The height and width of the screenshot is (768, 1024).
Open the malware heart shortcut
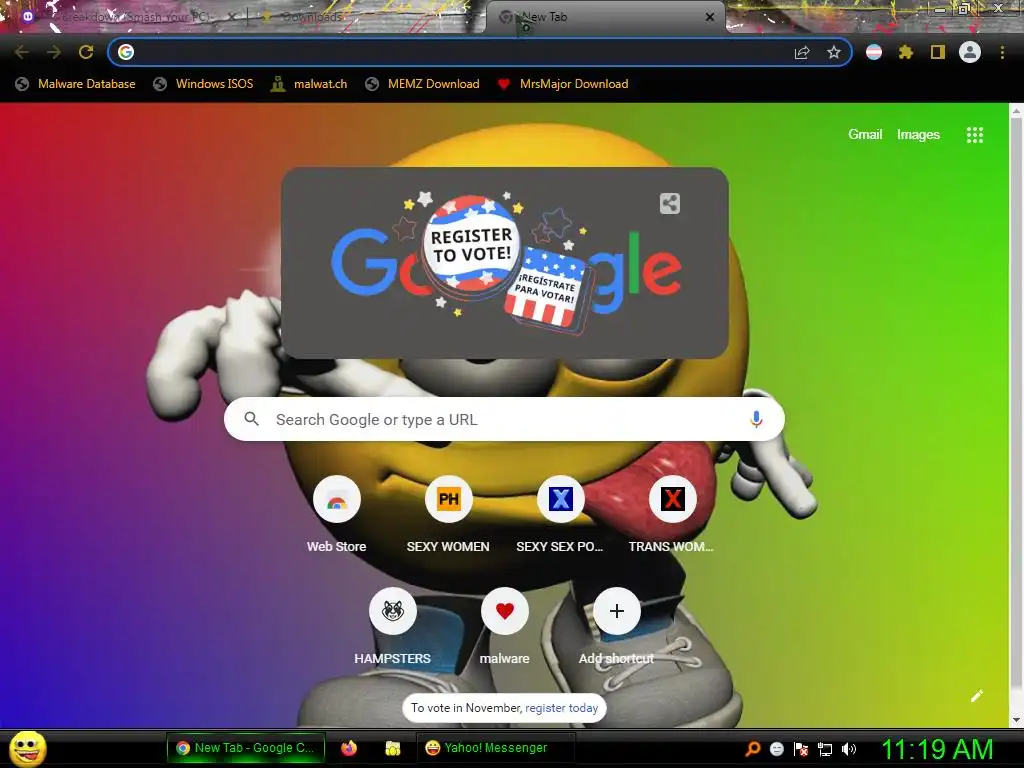pos(505,628)
